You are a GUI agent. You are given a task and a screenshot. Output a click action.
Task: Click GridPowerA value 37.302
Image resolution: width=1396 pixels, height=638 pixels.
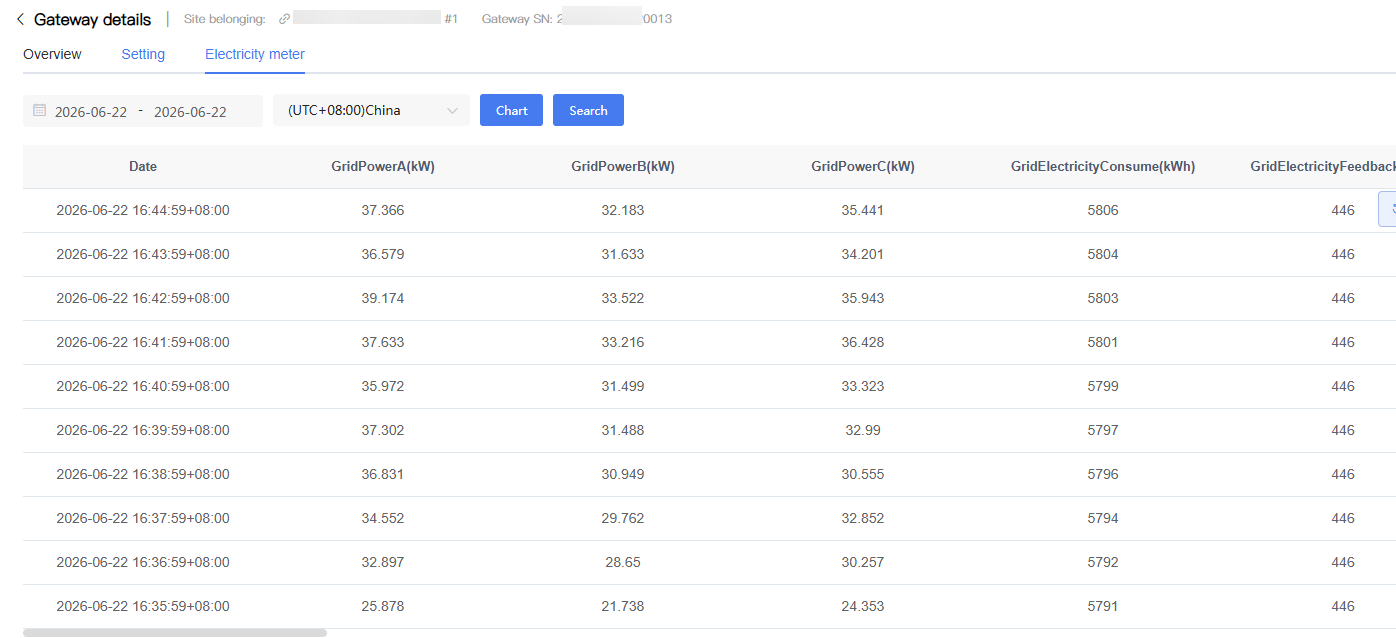pyautogui.click(x=383, y=431)
